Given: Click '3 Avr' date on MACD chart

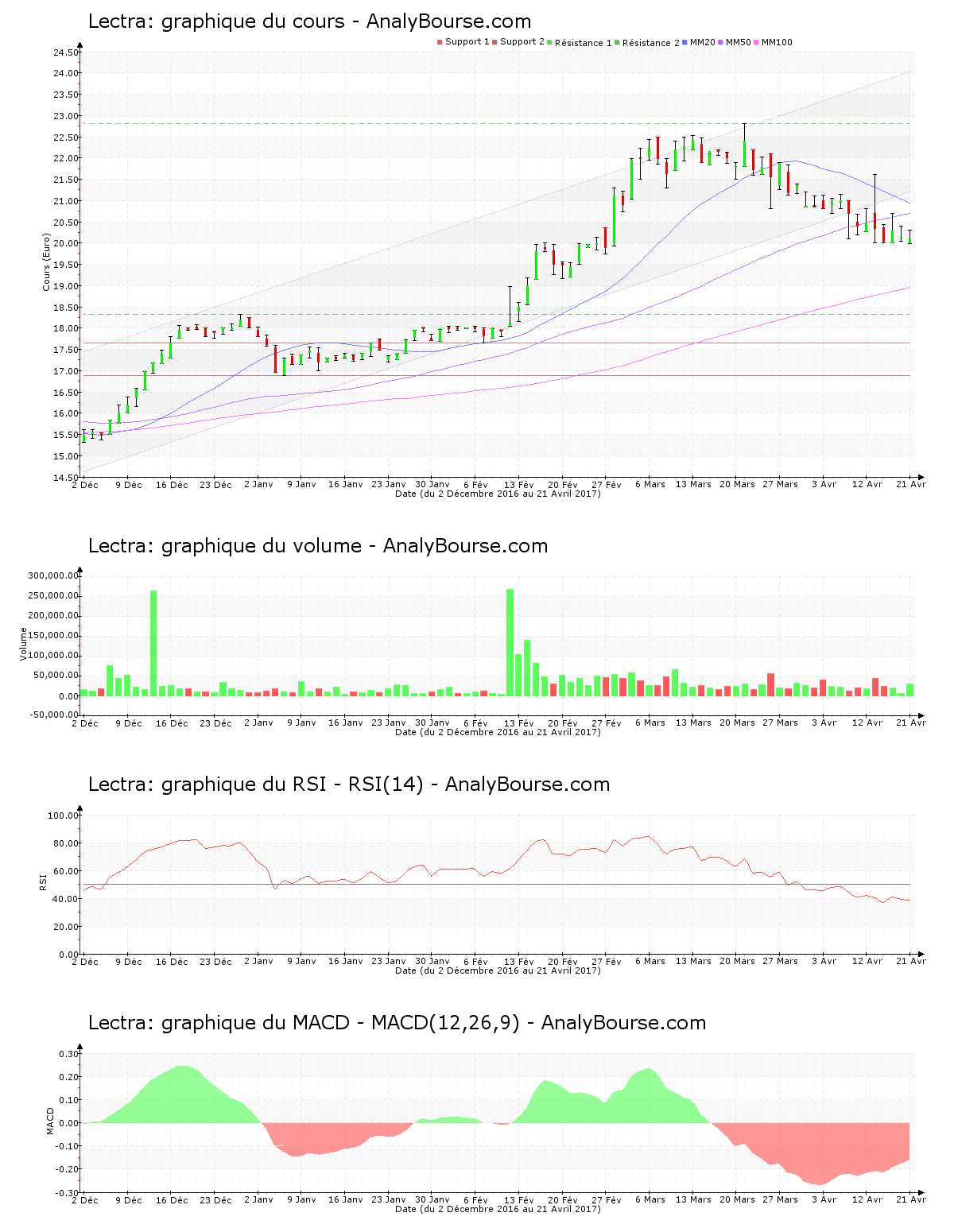Looking at the screenshot, I should (x=824, y=1199).
